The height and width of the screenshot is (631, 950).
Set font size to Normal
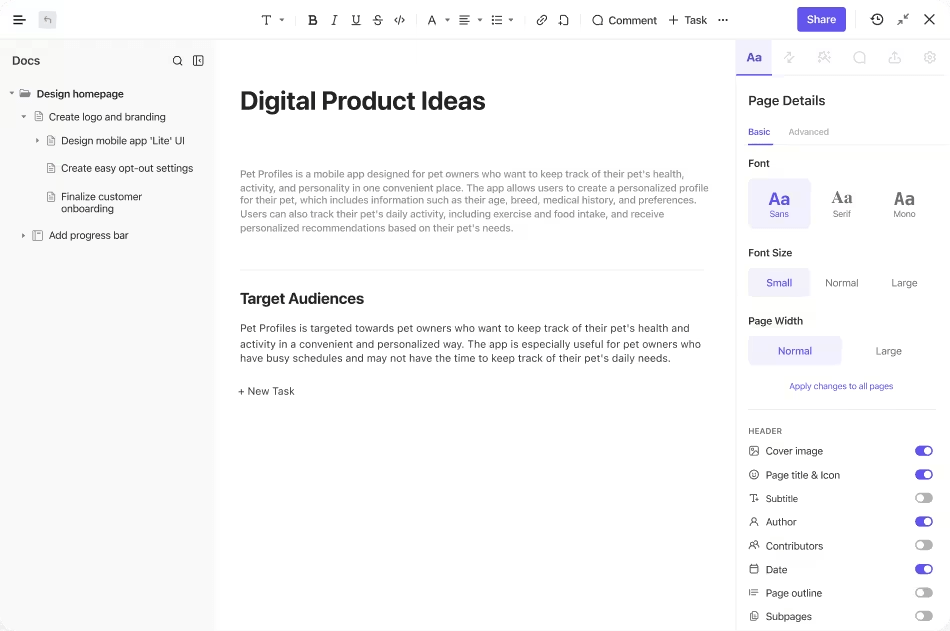tap(842, 282)
